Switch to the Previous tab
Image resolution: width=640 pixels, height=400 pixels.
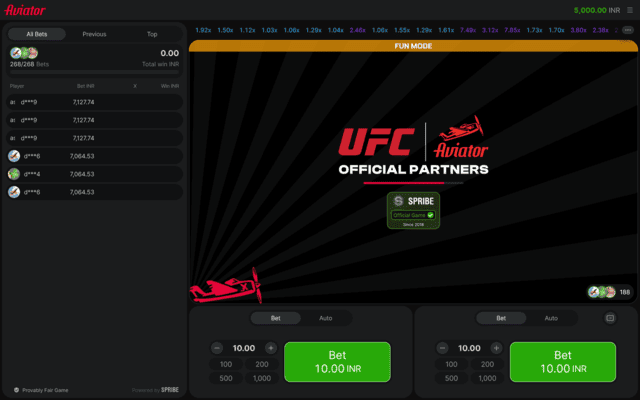[94, 34]
